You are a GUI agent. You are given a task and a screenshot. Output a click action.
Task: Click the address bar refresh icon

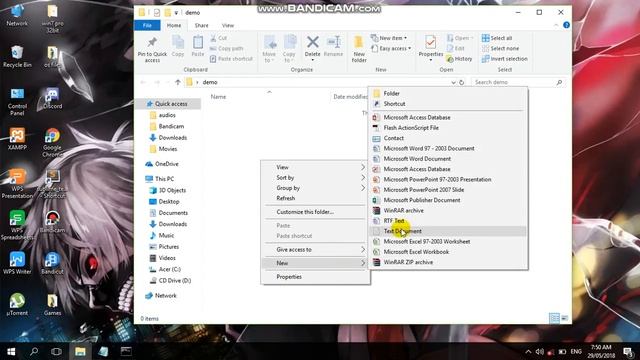[462, 82]
